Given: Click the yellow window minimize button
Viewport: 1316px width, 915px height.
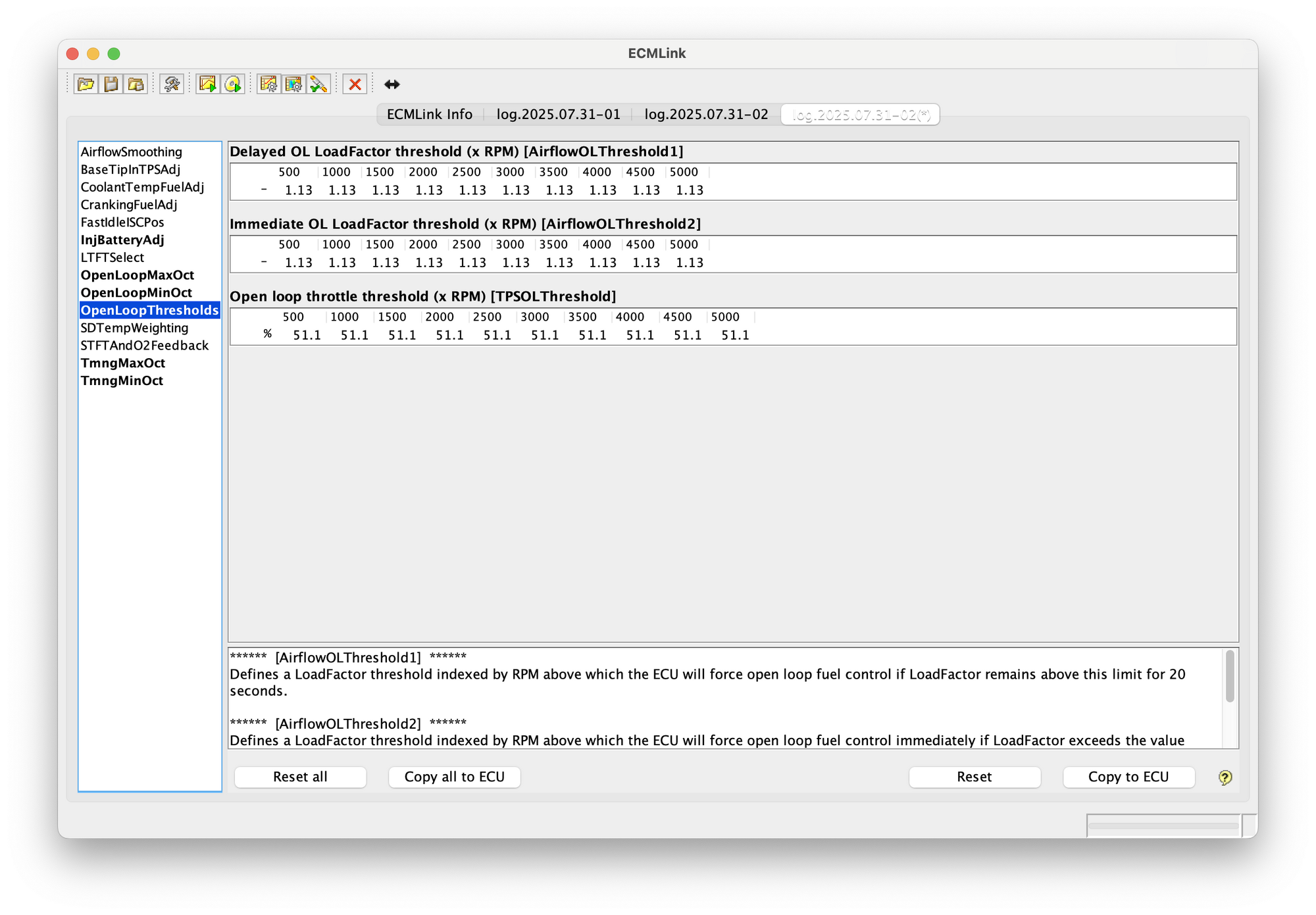Looking at the screenshot, I should point(93,54).
